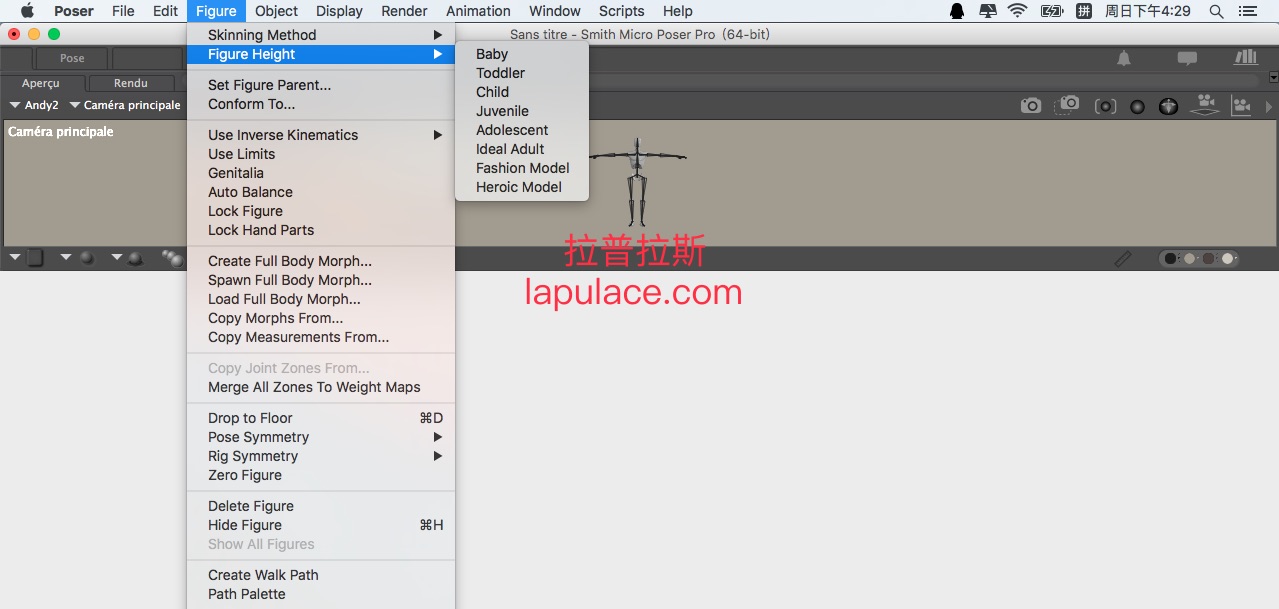This screenshot has height=609, width=1279.
Task: Open Spotlight search magnifier in menu bar
Action: point(1216,11)
